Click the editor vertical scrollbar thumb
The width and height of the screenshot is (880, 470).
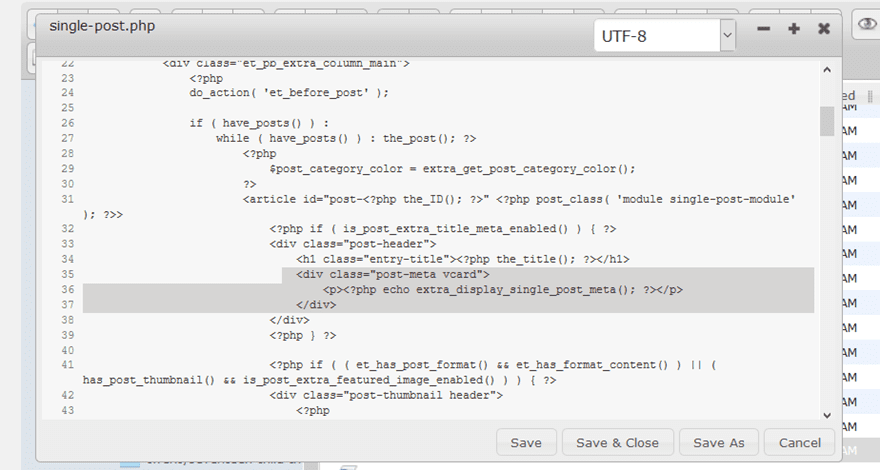(827, 120)
